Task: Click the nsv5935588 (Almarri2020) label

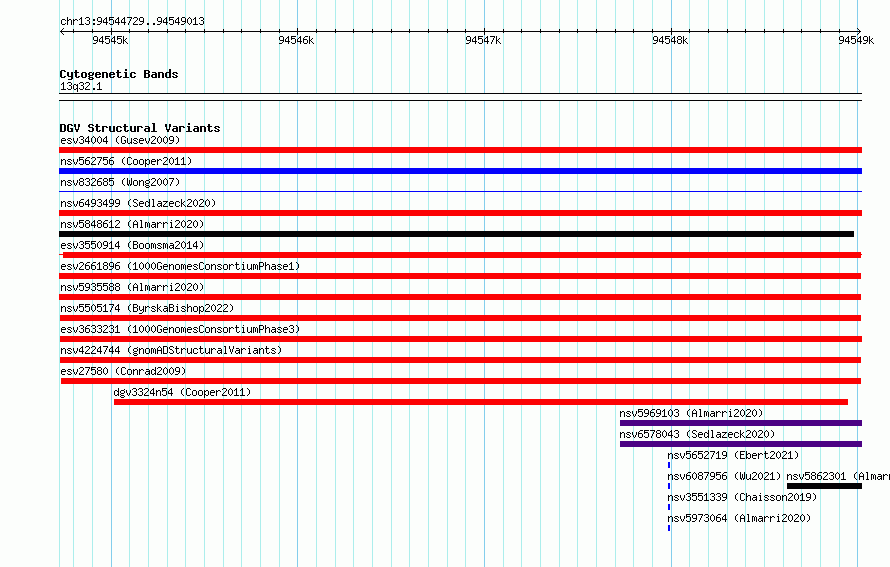Action: coord(132,287)
